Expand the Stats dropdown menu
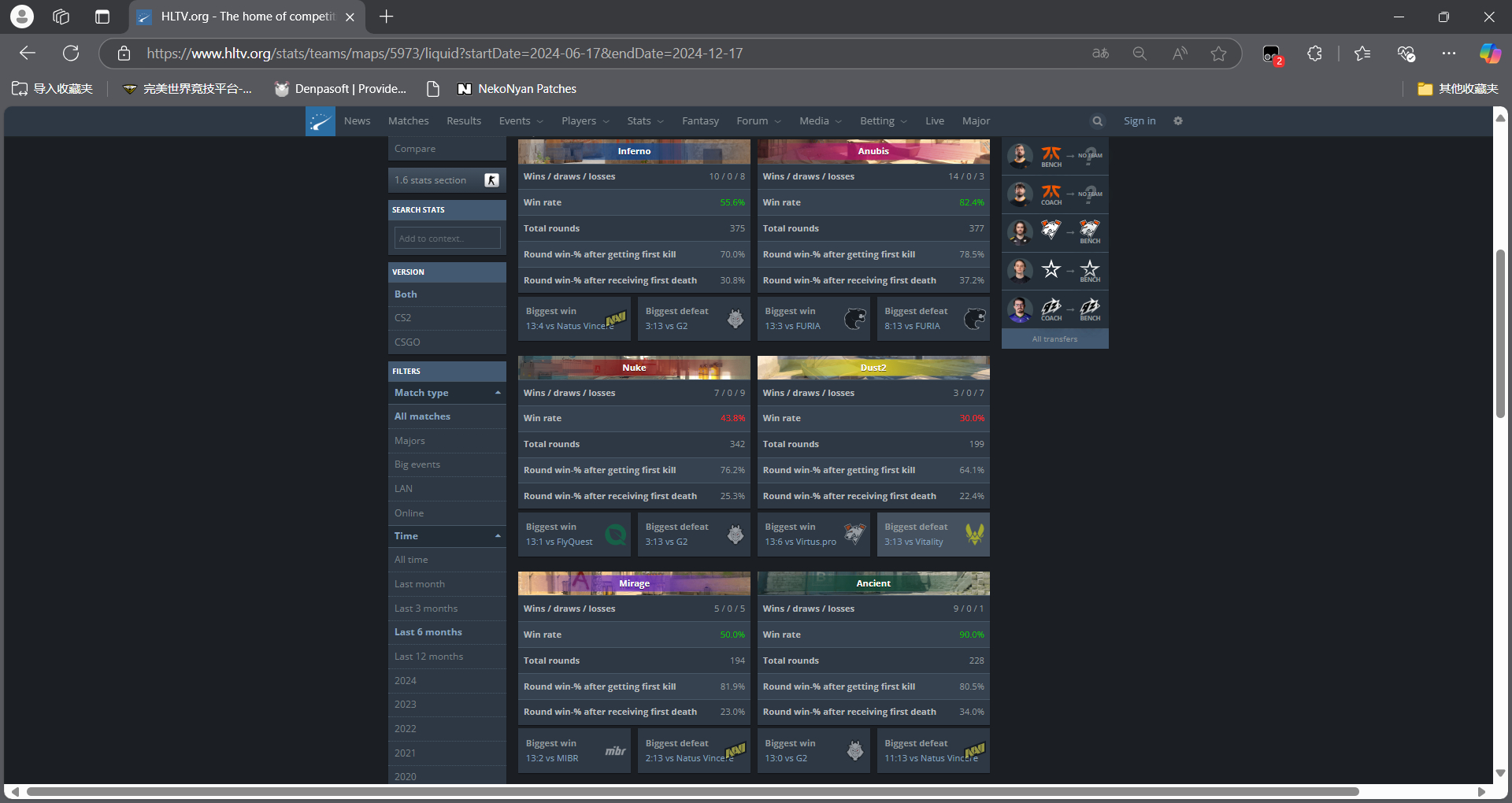The image size is (1512, 803). point(645,121)
